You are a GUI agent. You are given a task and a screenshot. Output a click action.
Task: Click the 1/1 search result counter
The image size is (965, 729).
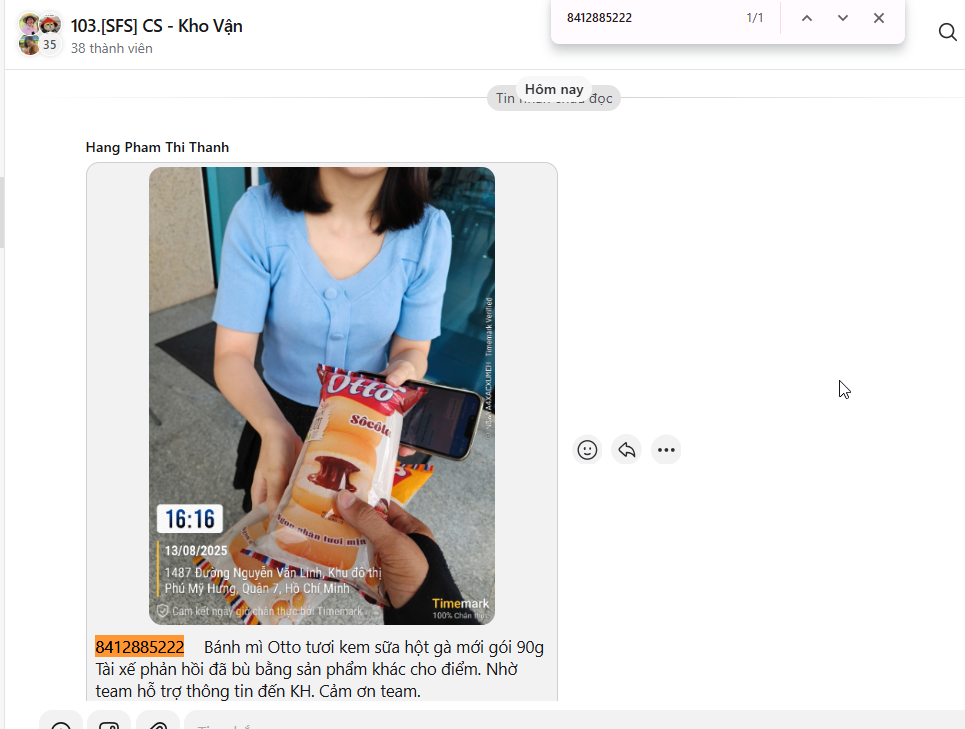[x=755, y=18]
